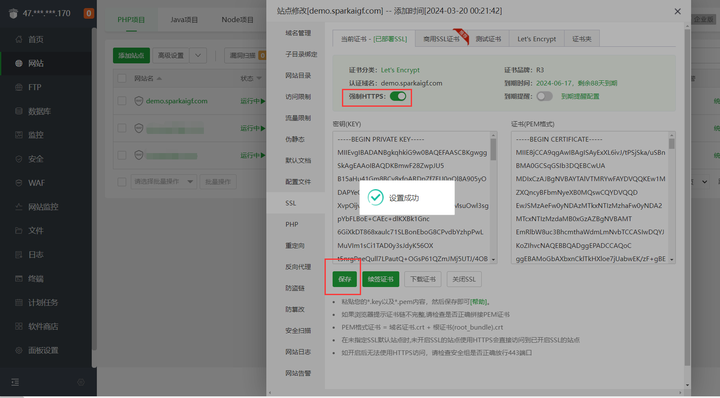720x398 pixels.
Task: Click the close SSL button
Action: click(x=464, y=279)
